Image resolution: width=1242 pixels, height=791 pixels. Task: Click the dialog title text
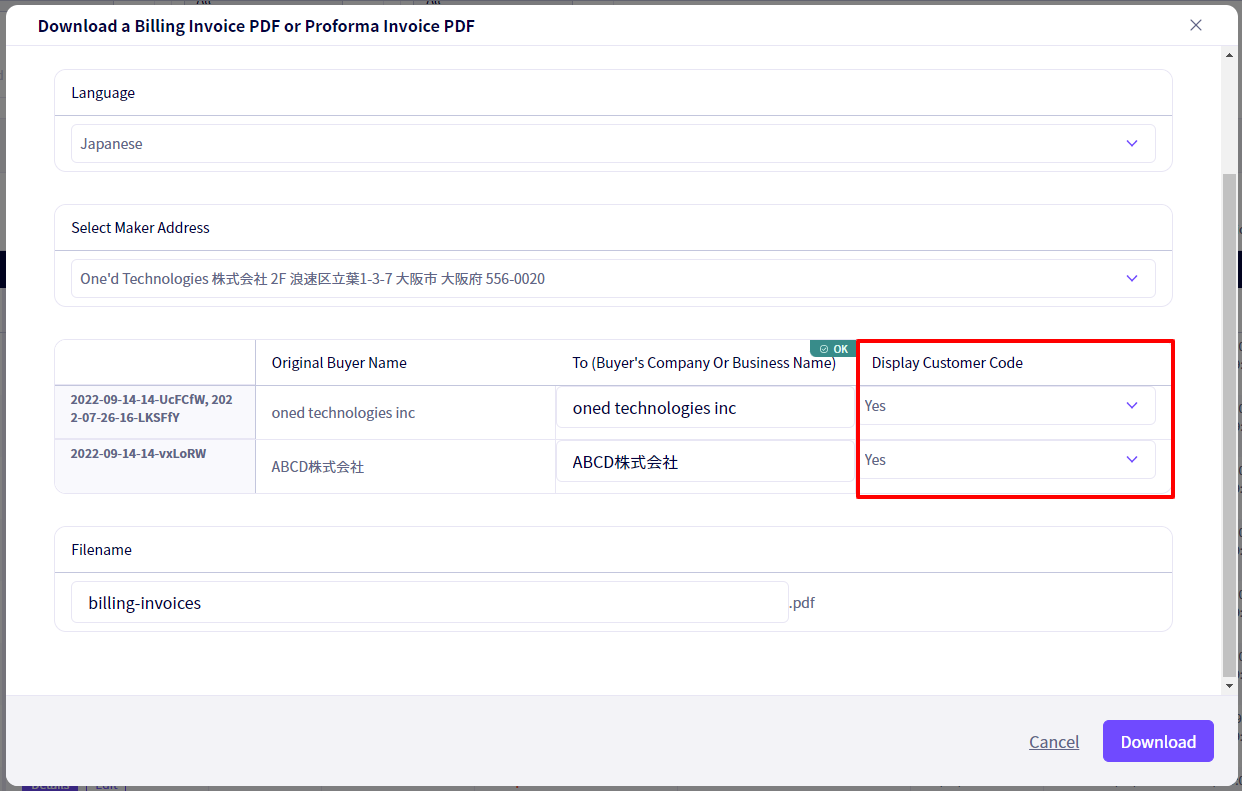(256, 26)
